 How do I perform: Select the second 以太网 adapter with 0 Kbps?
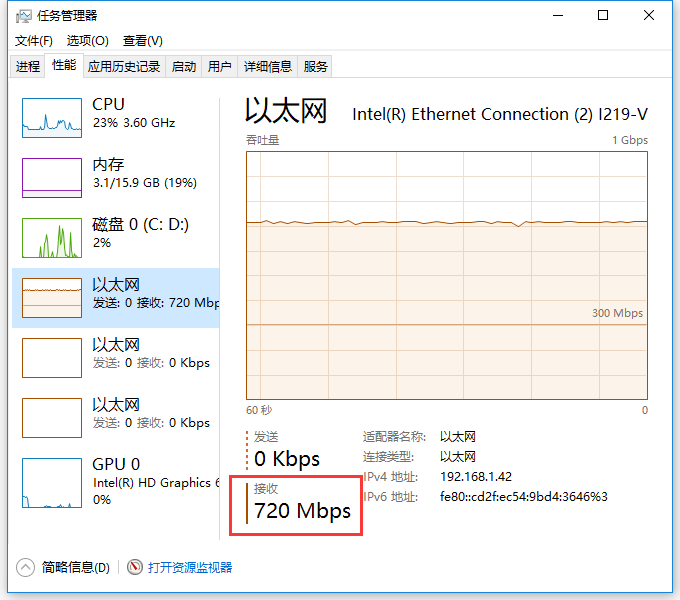(x=116, y=358)
